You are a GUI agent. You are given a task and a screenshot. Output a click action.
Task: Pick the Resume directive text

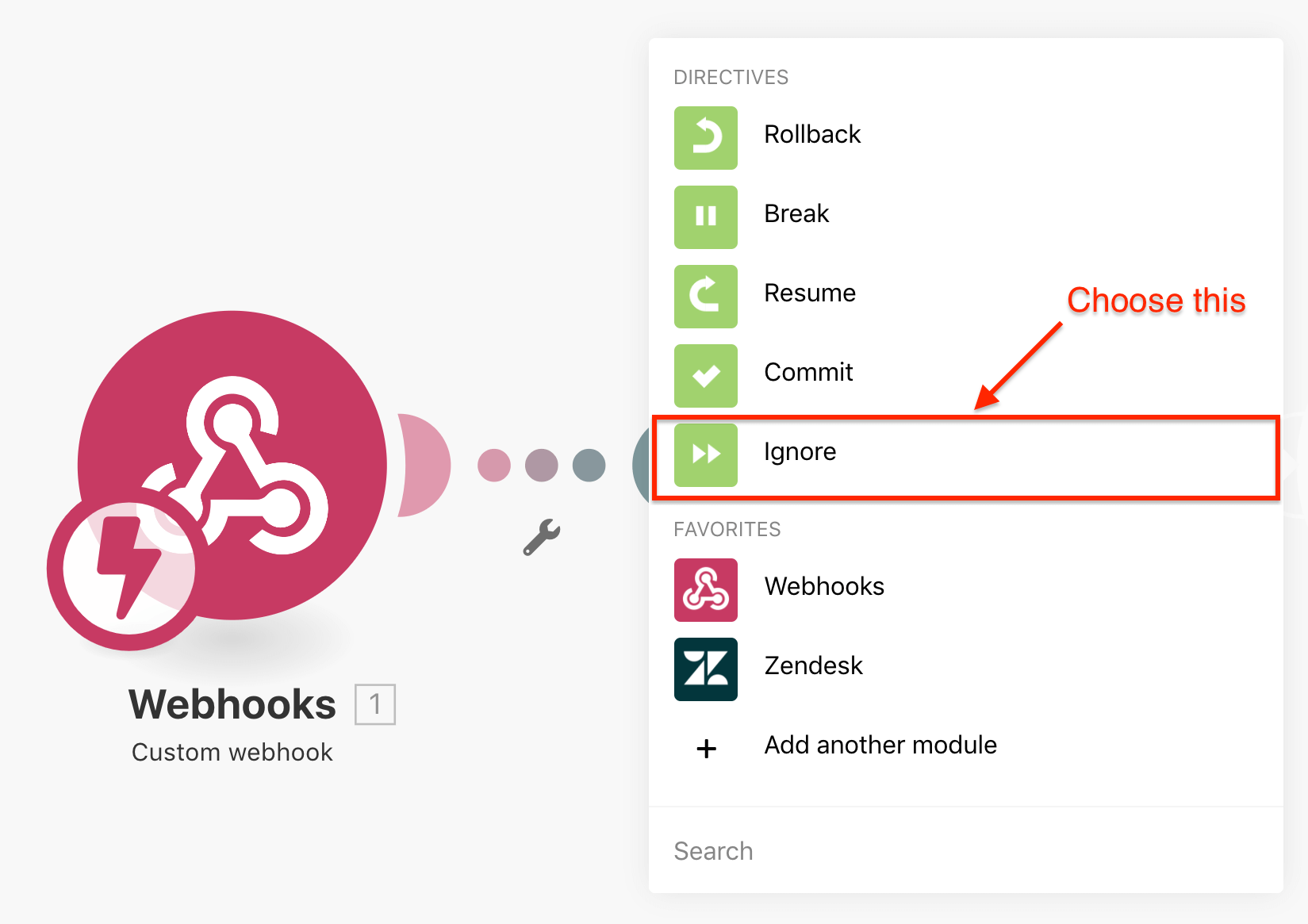coord(810,293)
